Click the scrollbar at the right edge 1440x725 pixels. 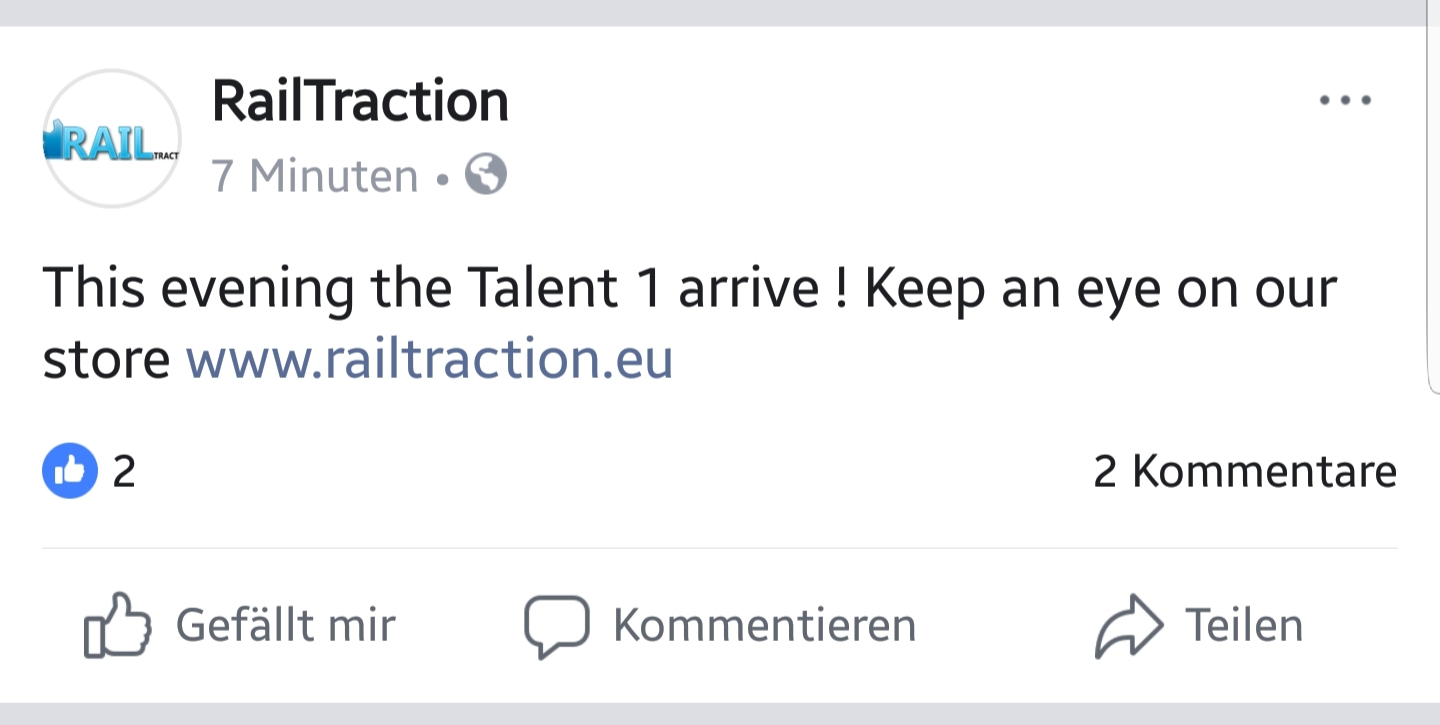(x=1432, y=200)
